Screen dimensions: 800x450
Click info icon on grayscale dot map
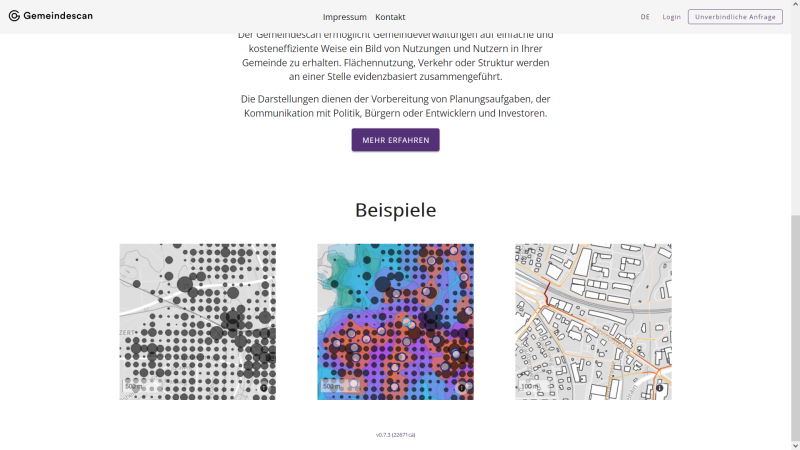(x=265, y=387)
